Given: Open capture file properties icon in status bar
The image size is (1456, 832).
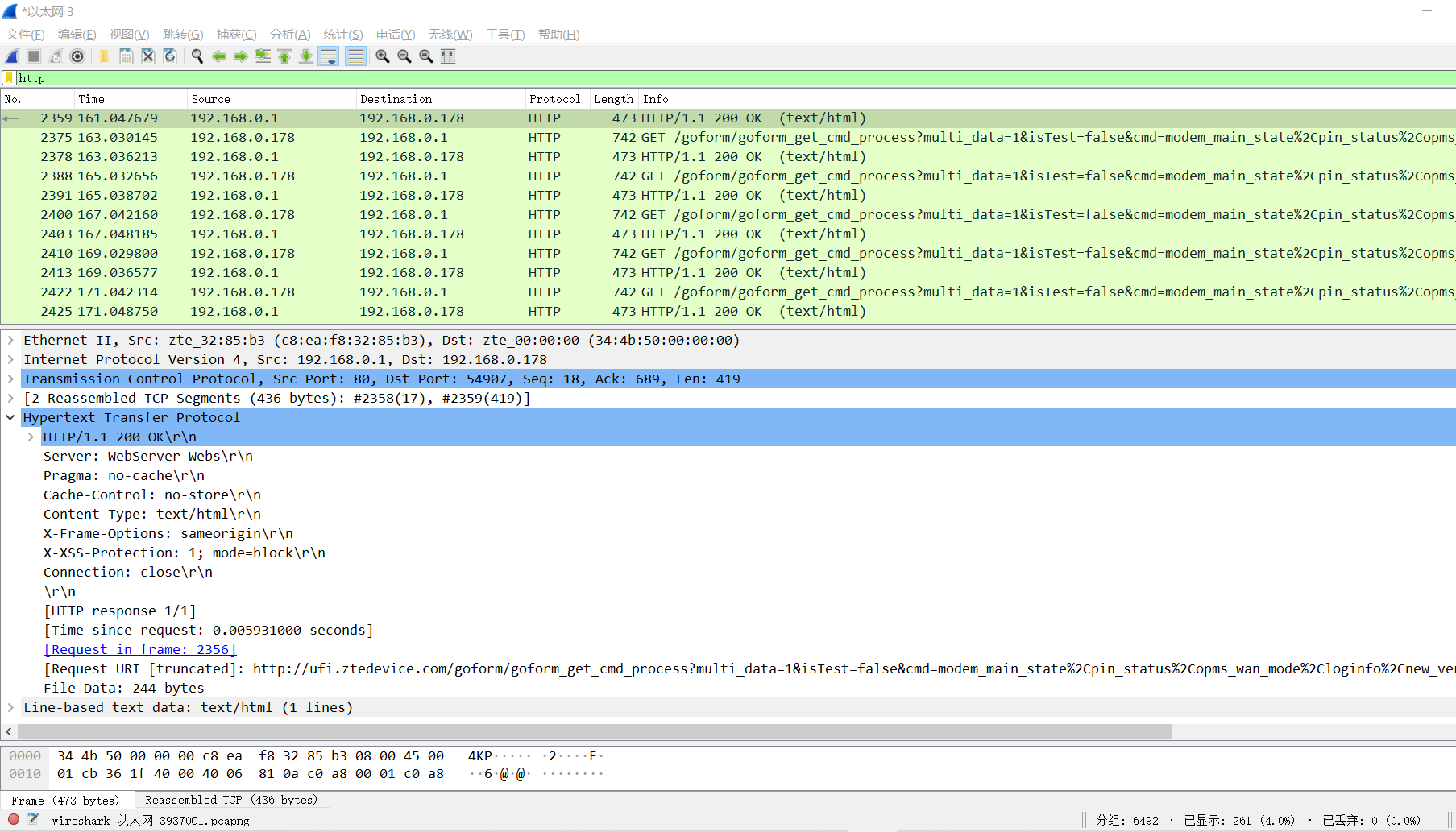Looking at the screenshot, I should coord(33,820).
